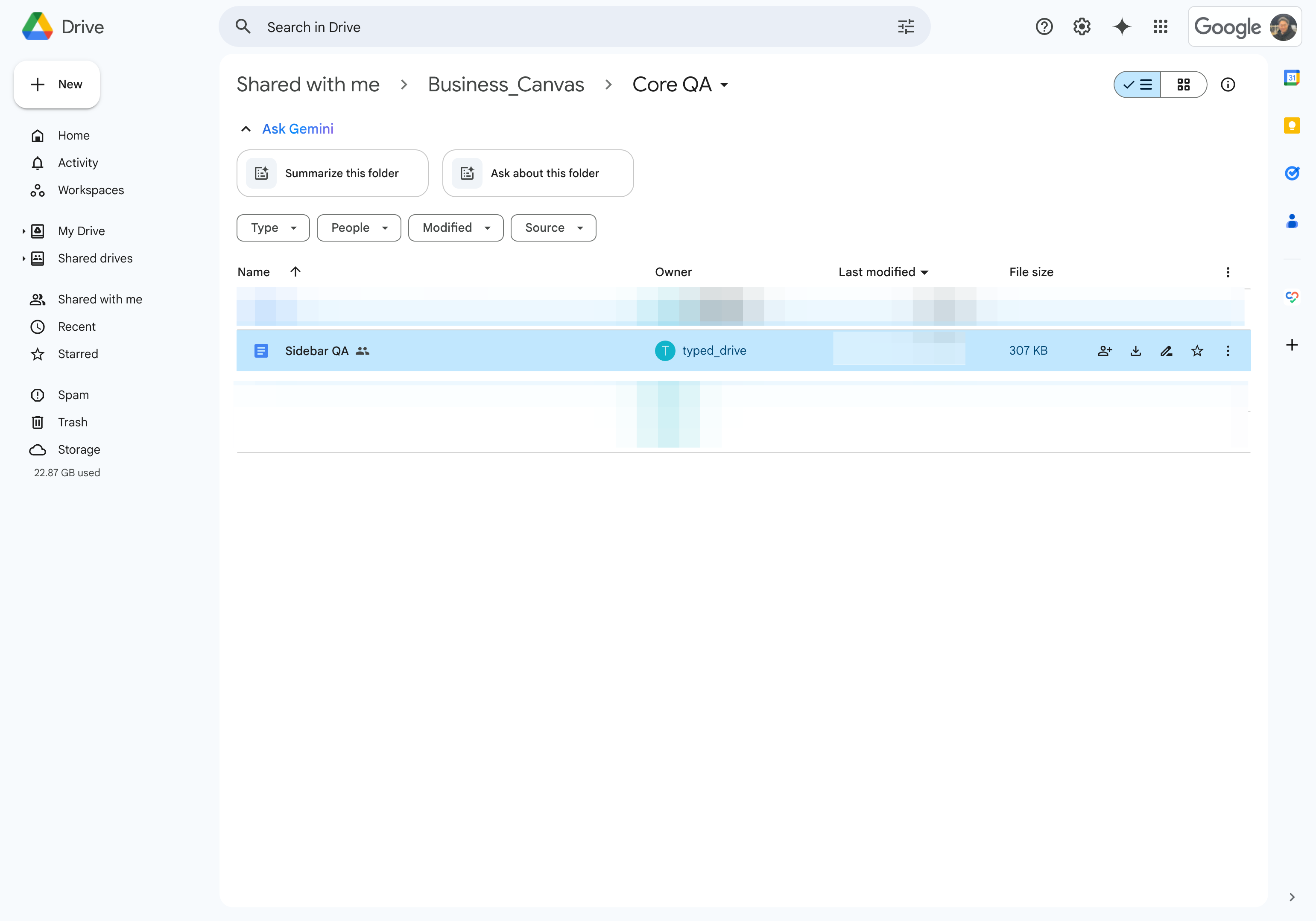Focus the Search in Drive field
The image size is (1316, 921).
click(x=574, y=27)
